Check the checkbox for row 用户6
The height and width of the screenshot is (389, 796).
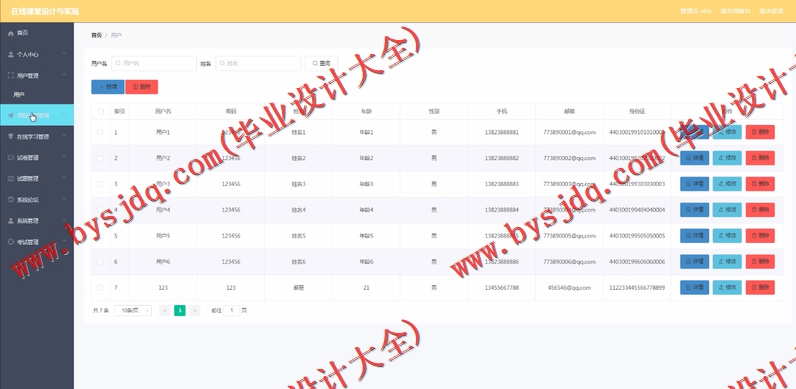click(x=100, y=262)
